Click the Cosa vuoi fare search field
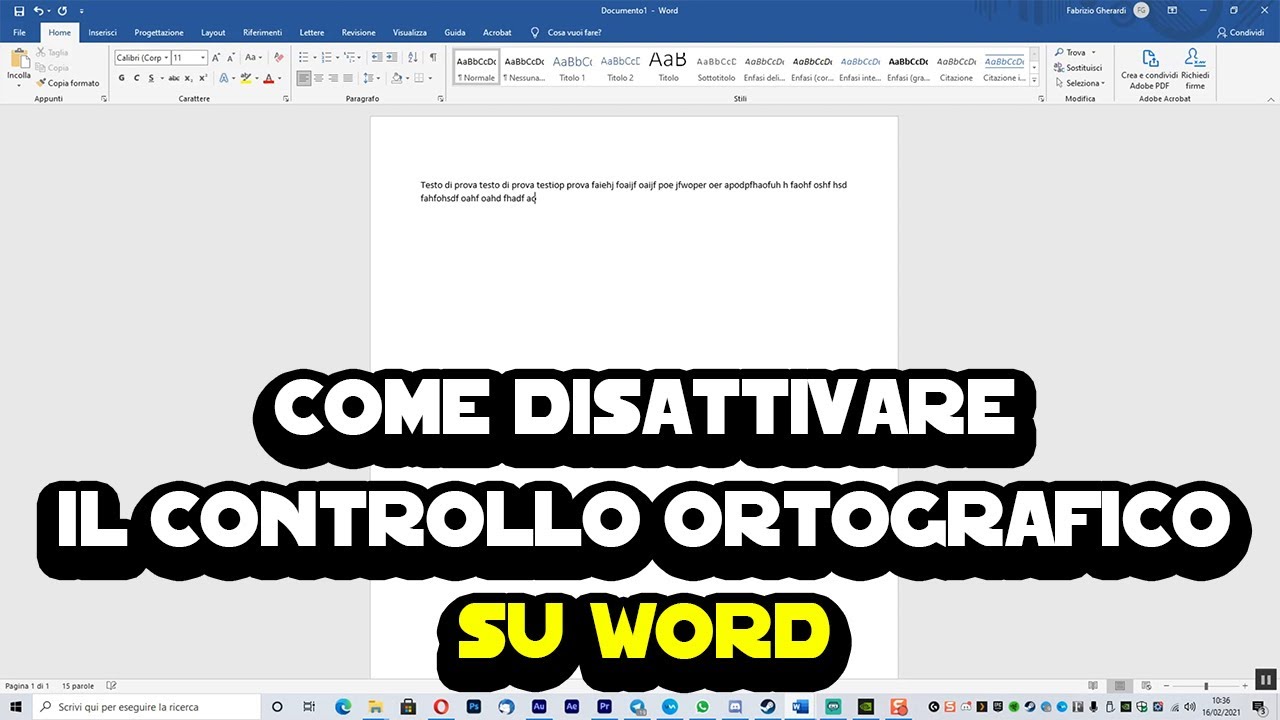This screenshot has height=720, width=1280. [566, 32]
